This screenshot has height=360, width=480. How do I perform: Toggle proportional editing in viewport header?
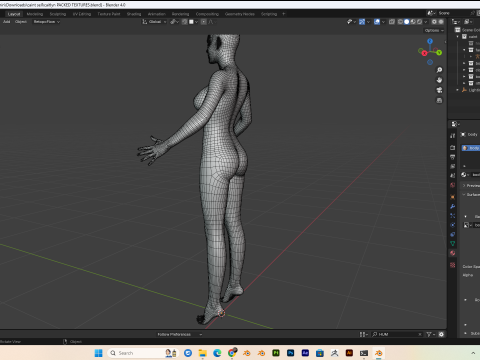click(204, 22)
